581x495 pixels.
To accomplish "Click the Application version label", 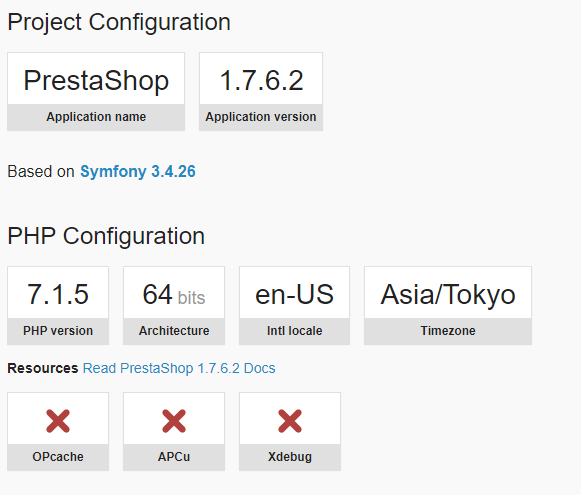I will 261,117.
